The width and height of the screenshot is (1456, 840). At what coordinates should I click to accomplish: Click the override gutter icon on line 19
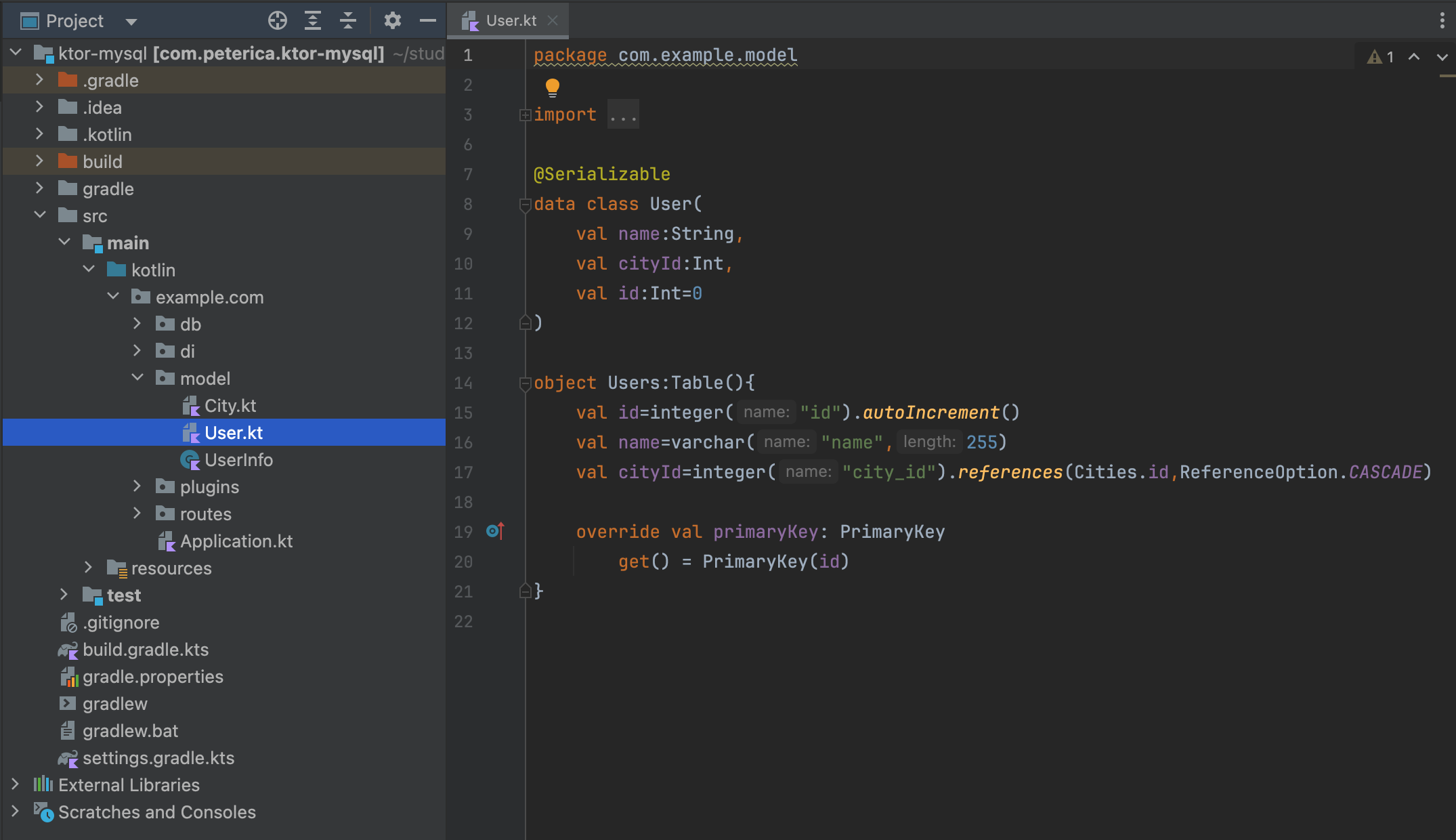coord(495,531)
